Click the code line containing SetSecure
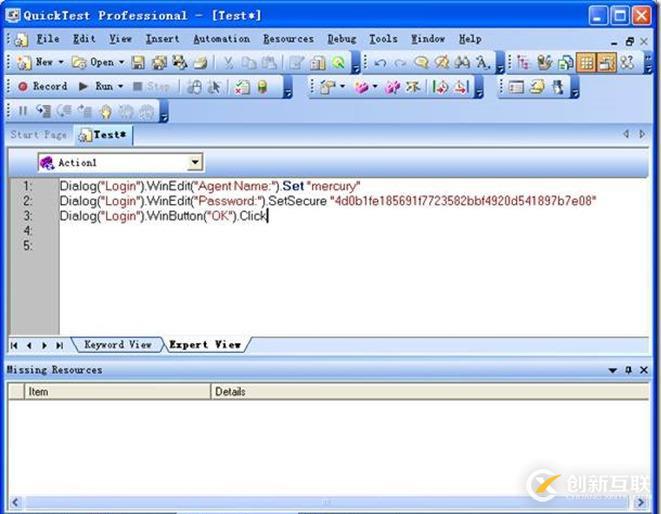The image size is (661, 514). [x=328, y=201]
